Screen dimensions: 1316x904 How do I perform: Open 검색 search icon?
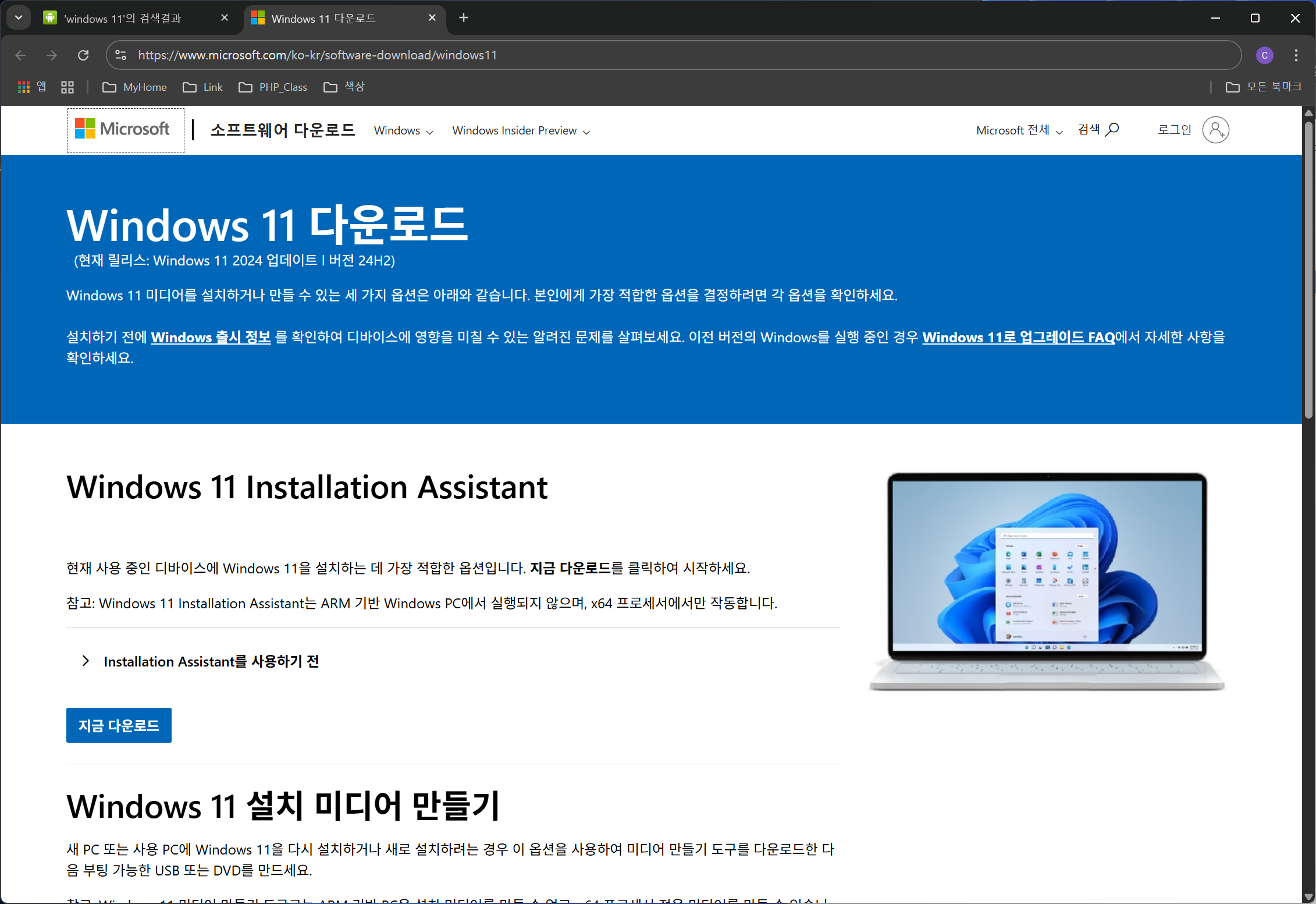pyautogui.click(x=1098, y=129)
